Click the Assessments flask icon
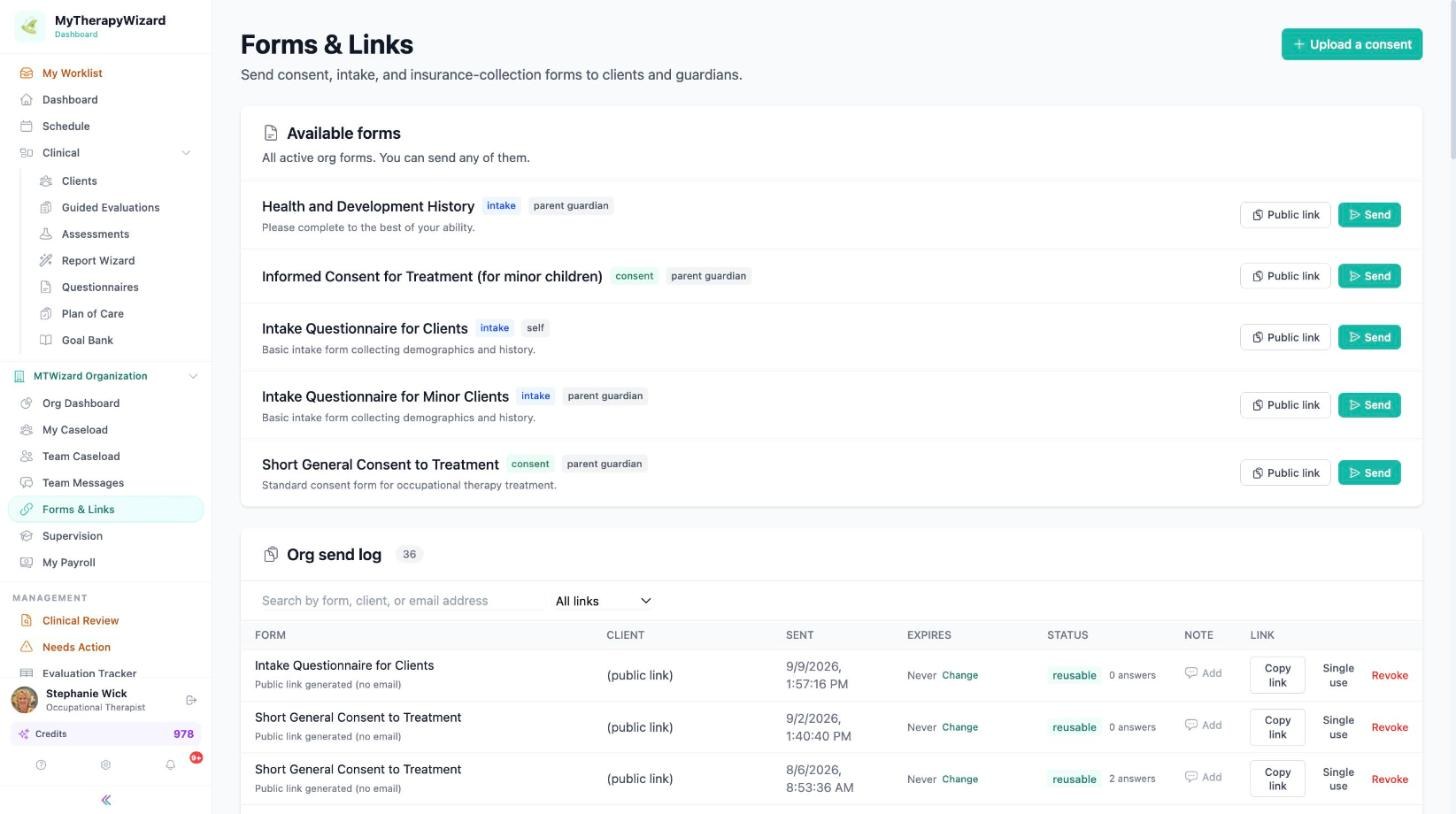Screen dimensions: 1456x814 46,234
